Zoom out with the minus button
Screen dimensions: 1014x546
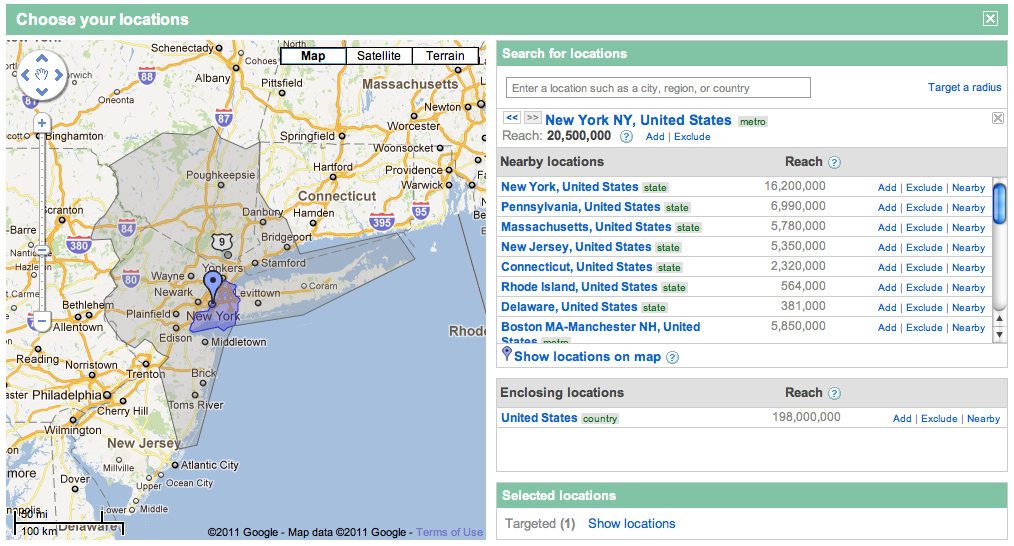tap(42, 320)
